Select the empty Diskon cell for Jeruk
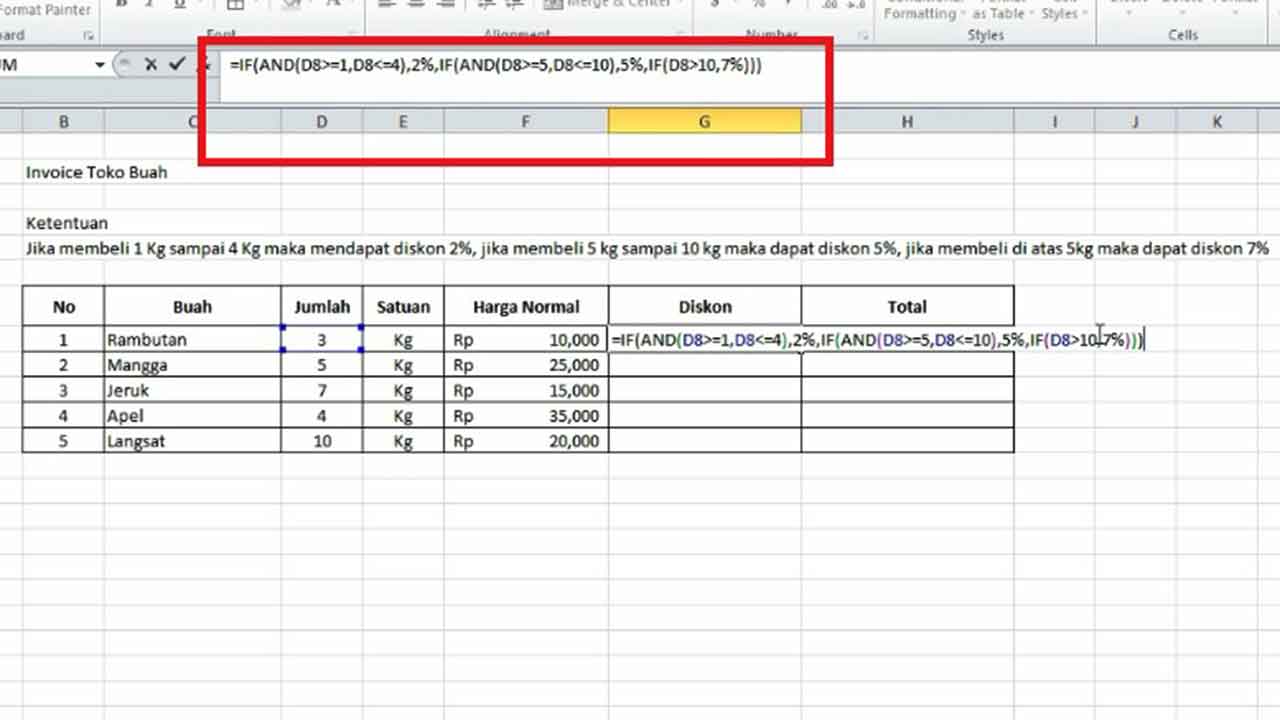This screenshot has width=1280, height=720. (704, 391)
